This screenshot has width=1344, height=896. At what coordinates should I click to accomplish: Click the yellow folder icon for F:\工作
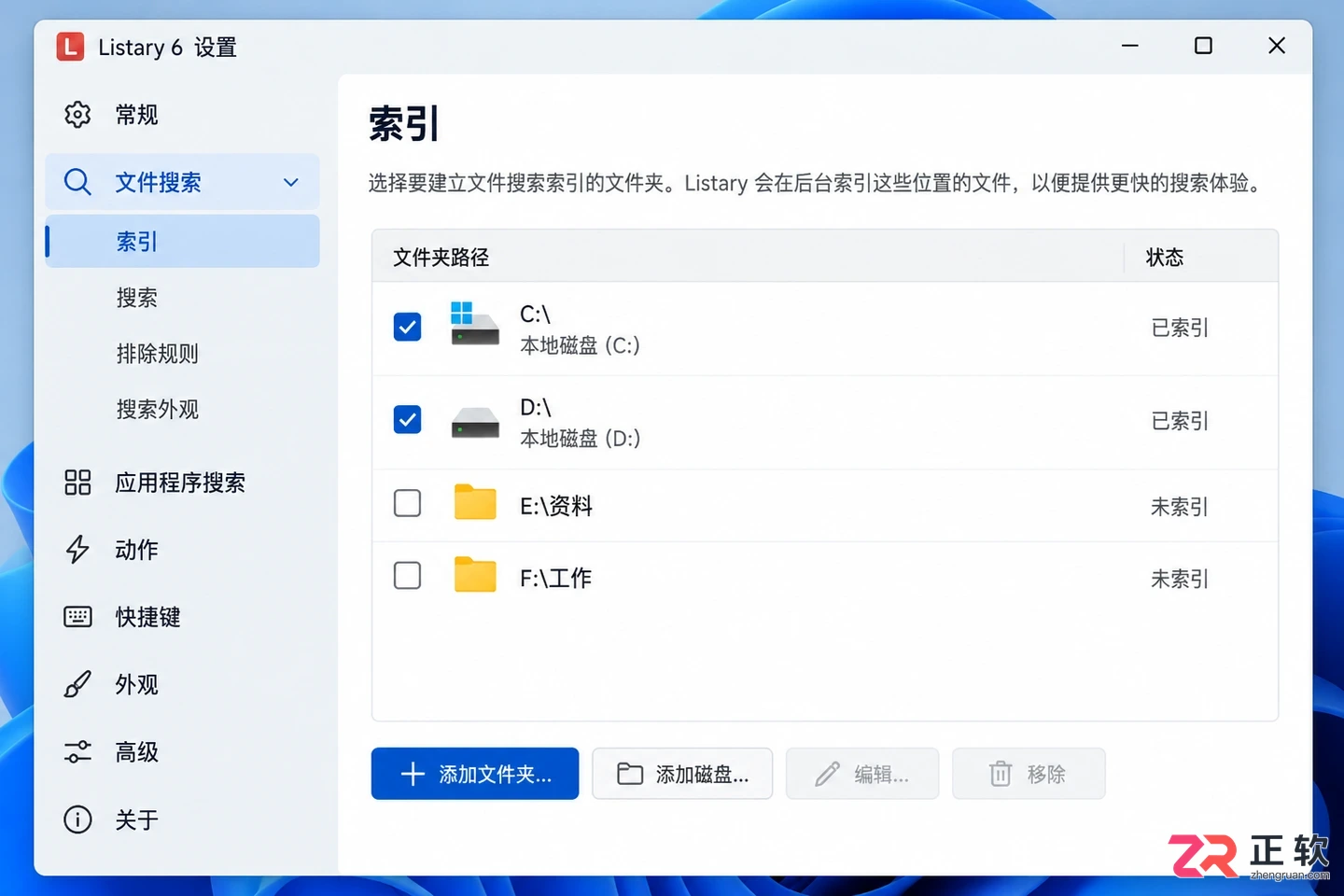click(x=475, y=575)
